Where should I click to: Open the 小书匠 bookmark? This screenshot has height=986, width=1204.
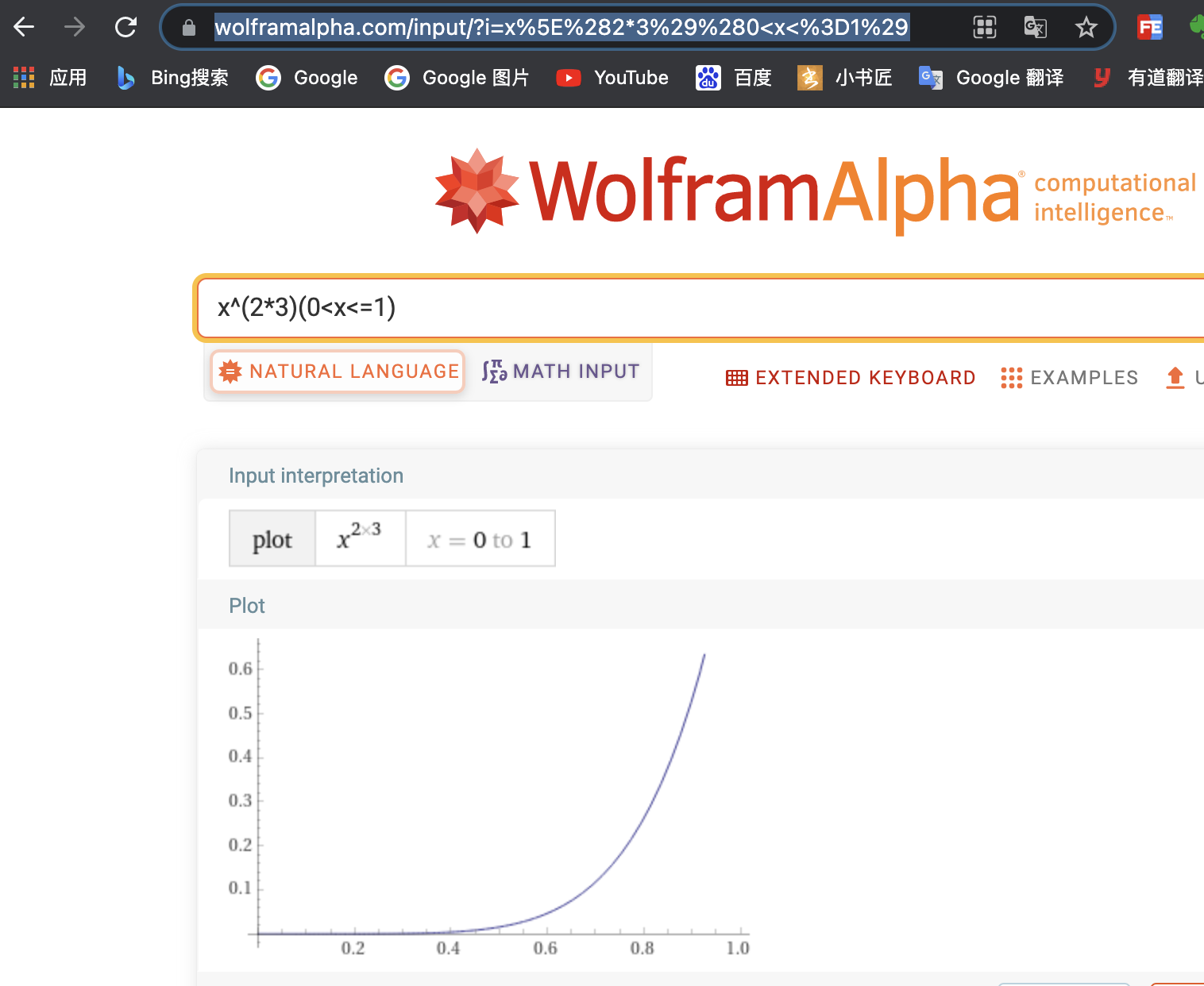tap(844, 77)
